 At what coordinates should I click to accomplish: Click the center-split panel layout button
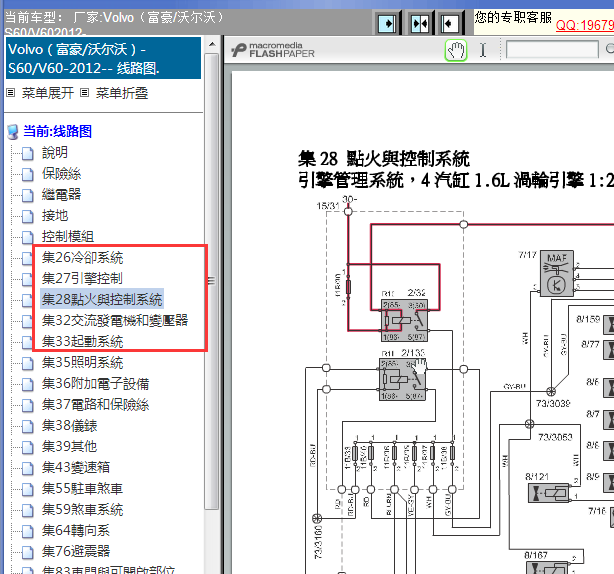[420, 24]
